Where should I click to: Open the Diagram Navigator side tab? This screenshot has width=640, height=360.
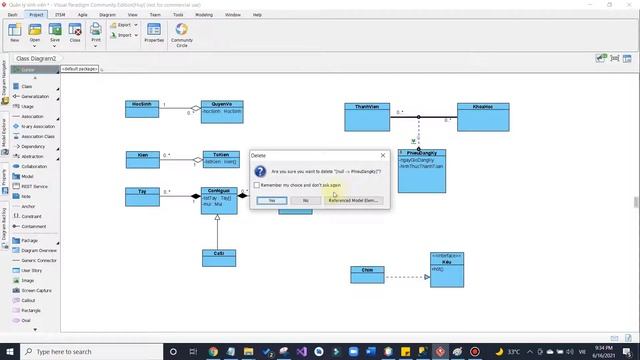click(4, 83)
